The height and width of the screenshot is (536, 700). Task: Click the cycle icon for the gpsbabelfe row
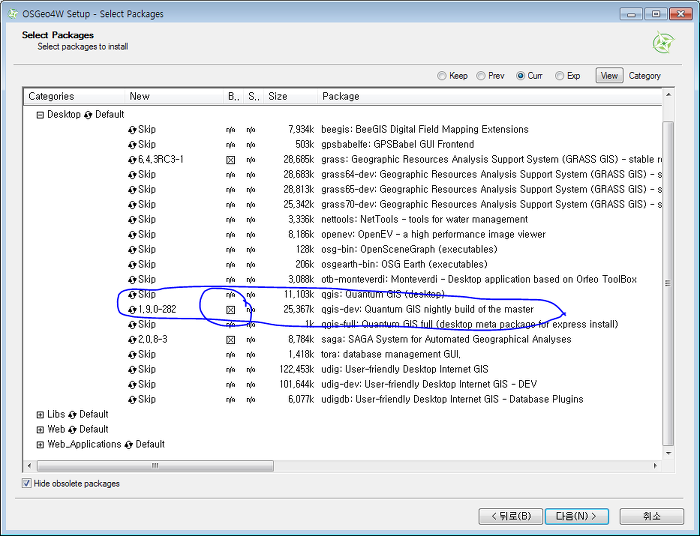(132, 145)
